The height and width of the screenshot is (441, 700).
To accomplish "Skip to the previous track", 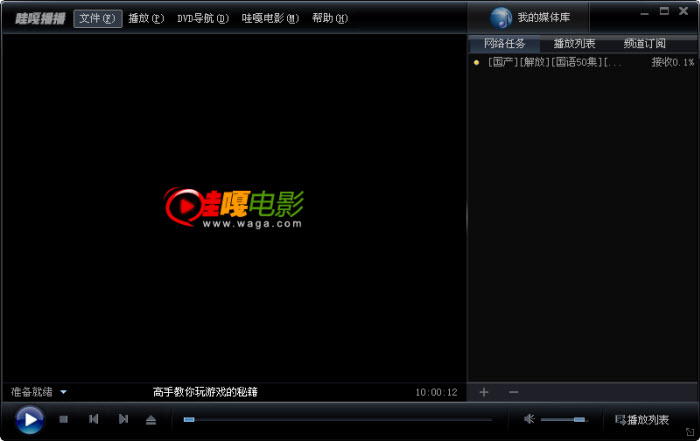I will (x=93, y=419).
